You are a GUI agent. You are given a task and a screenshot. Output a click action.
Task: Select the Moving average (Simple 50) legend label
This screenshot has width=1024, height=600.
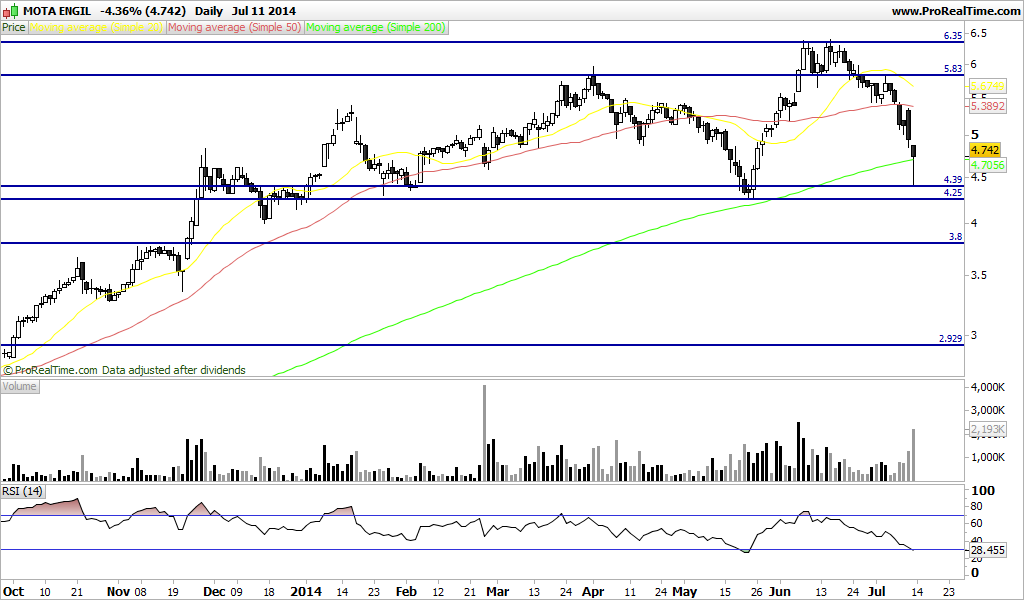235,27
